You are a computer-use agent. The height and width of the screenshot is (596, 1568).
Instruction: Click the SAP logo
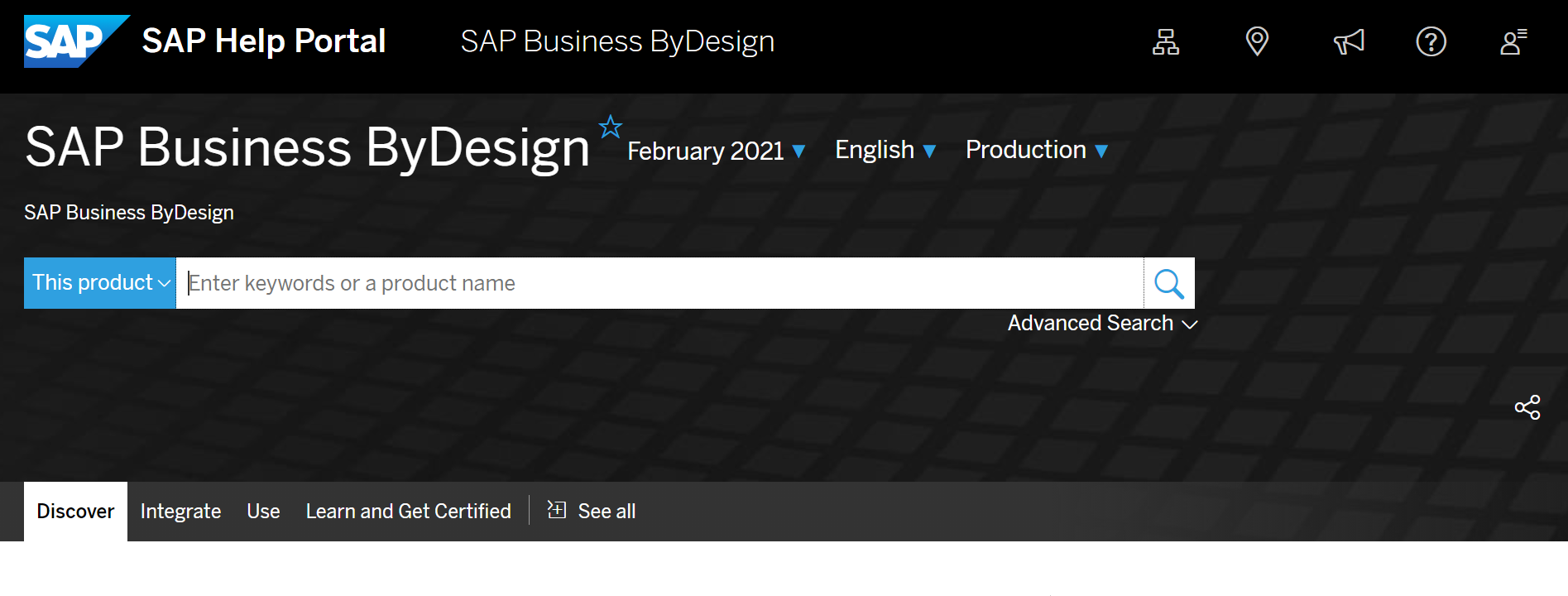(74, 41)
